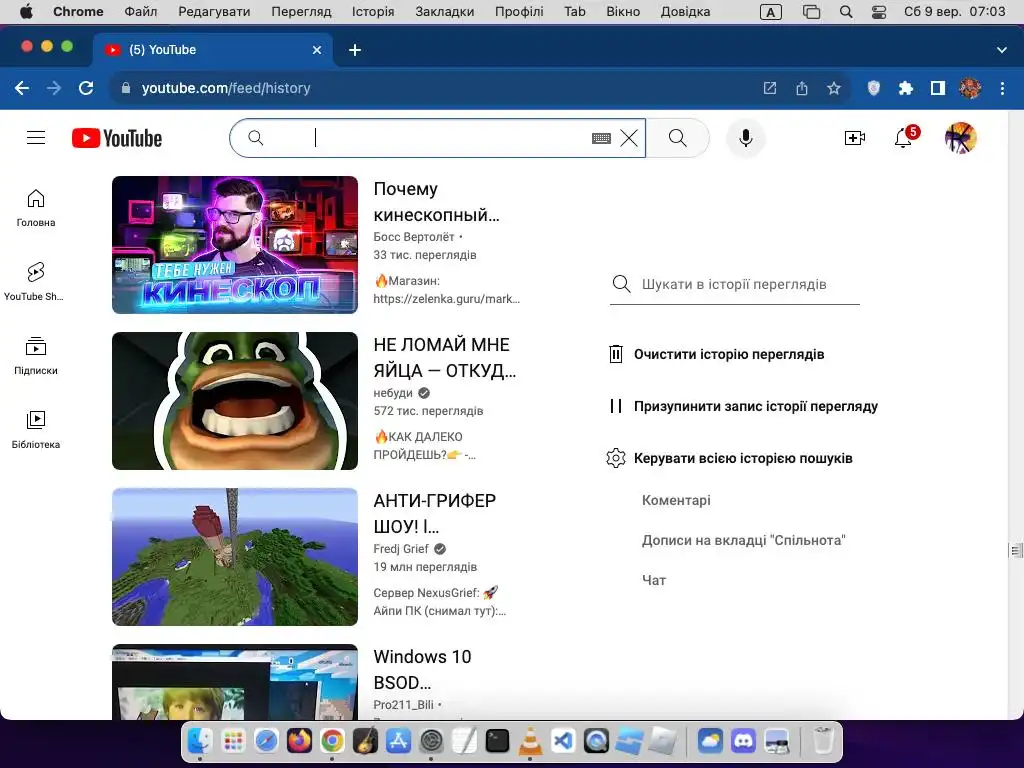Open the Pro211_Bili channel
The height and width of the screenshot is (768, 1024).
[404, 705]
